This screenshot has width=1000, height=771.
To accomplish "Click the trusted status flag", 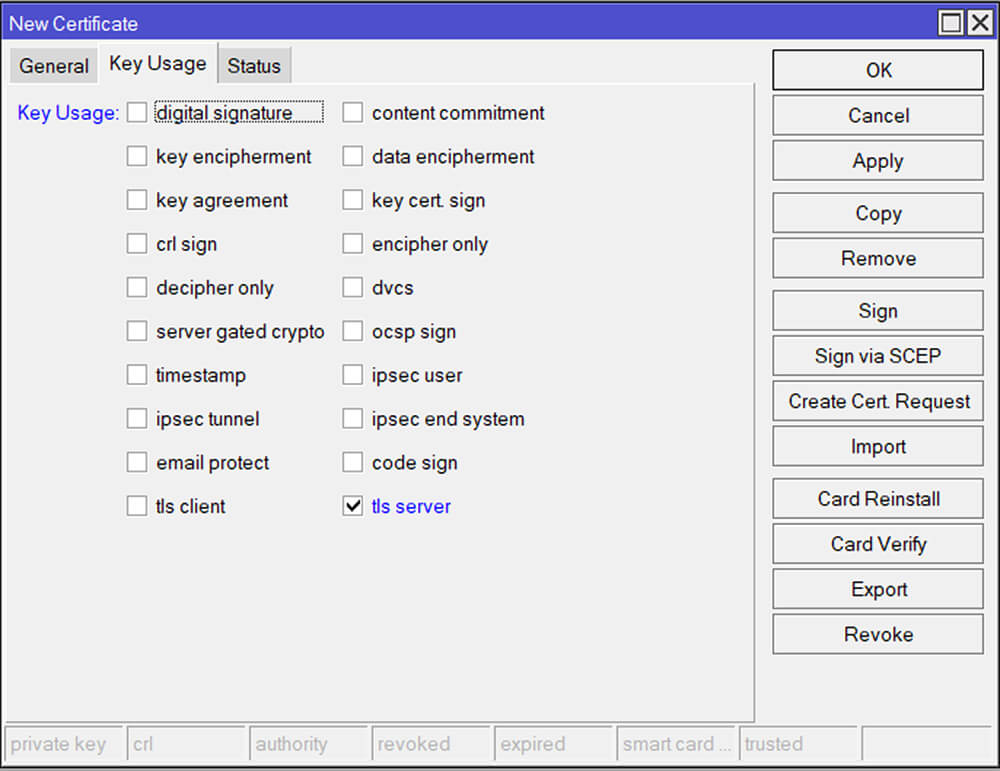I will 798,744.
